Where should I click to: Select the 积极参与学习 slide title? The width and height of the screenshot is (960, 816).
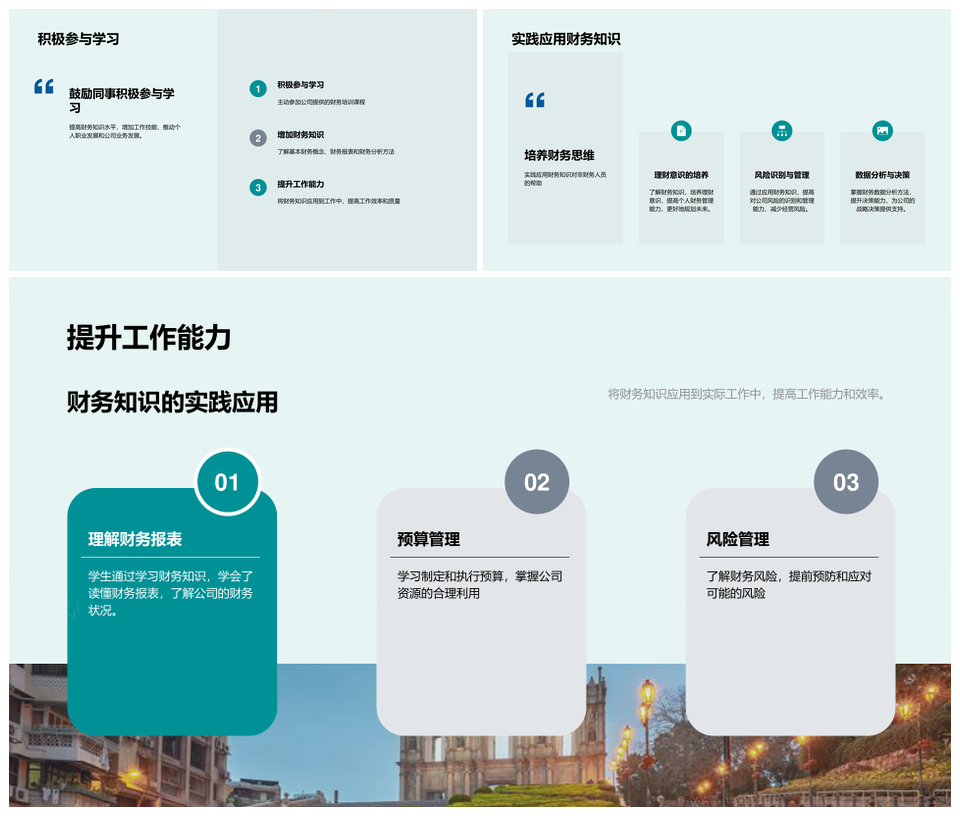pos(78,39)
